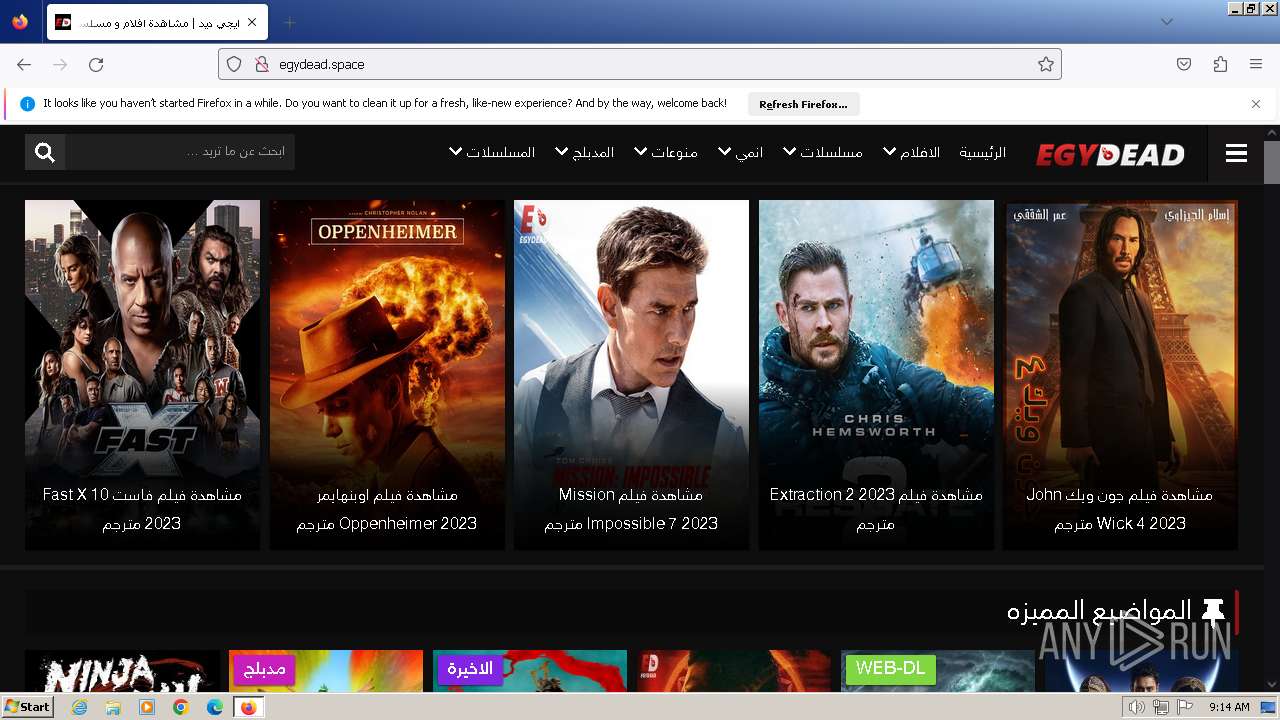Open the EgyDead hamburger menu
The height and width of the screenshot is (720, 1280).
click(1236, 153)
